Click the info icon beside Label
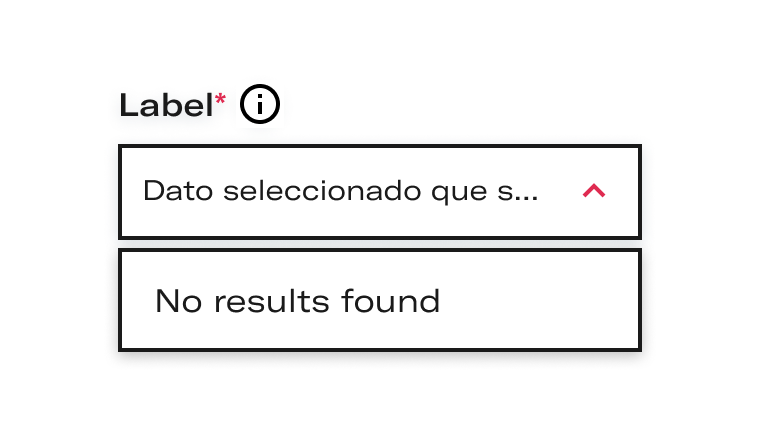The height and width of the screenshot is (432, 762). [260, 104]
